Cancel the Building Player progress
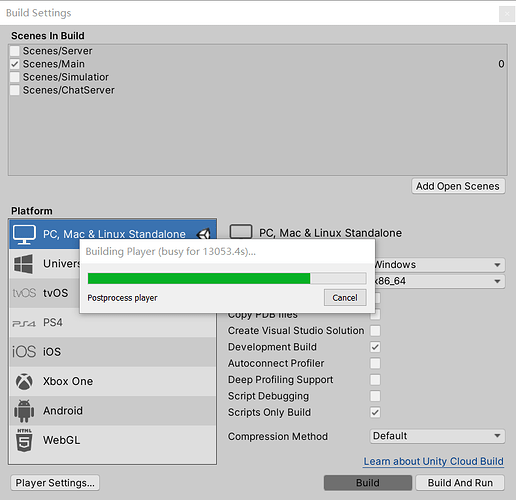The height and width of the screenshot is (500, 516). [345, 297]
